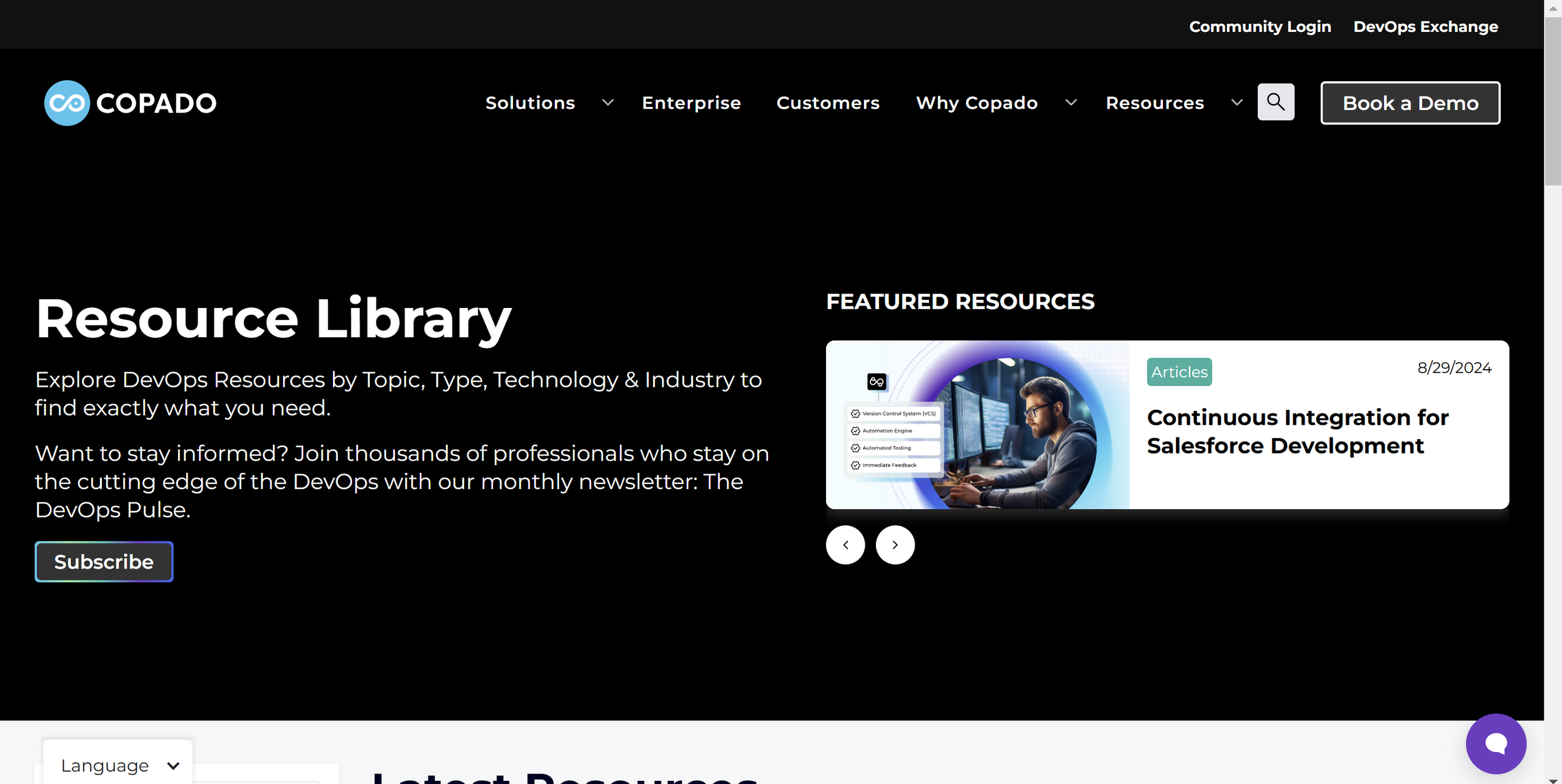Expand the Why Copado chevron
This screenshot has width=1562, height=784.
(1071, 102)
